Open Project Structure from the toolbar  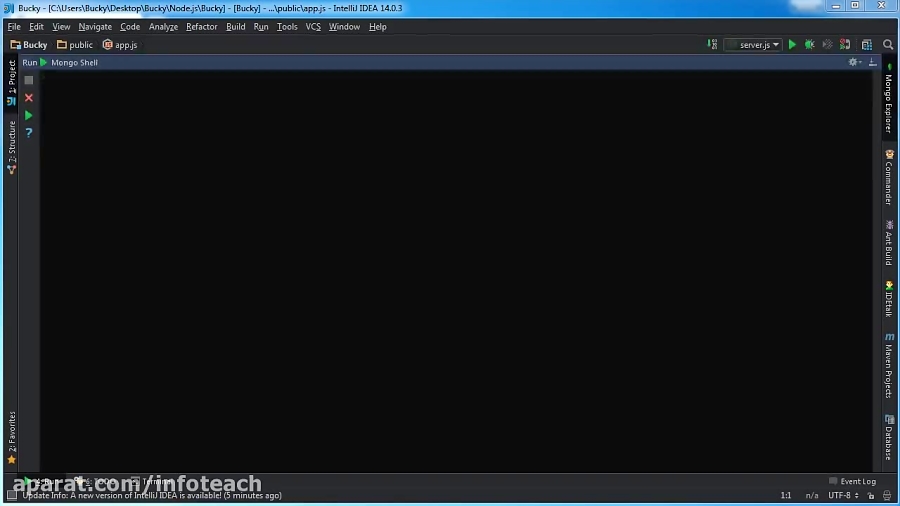pos(867,45)
